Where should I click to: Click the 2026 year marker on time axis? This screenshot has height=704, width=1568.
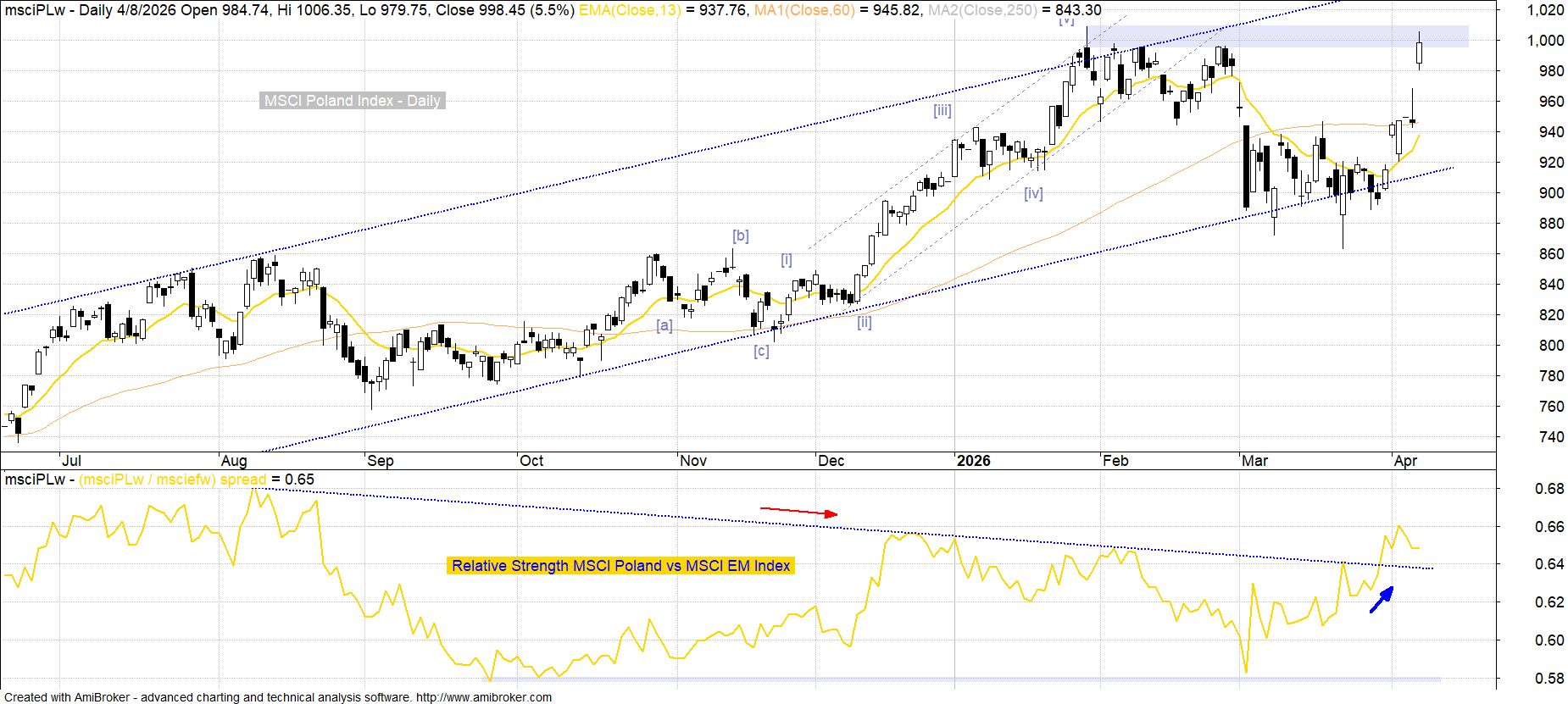(973, 461)
